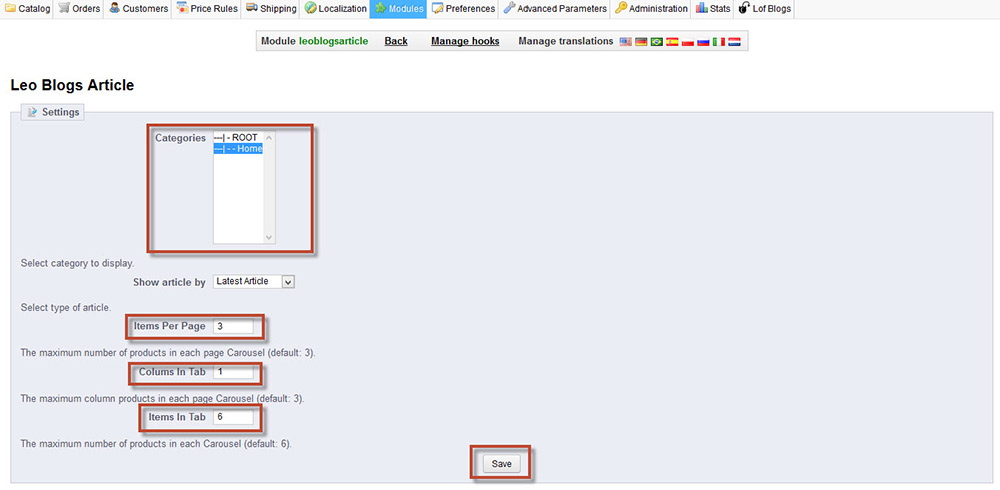
Task: Click the Brazilian flag translation icon
Action: pos(656,41)
